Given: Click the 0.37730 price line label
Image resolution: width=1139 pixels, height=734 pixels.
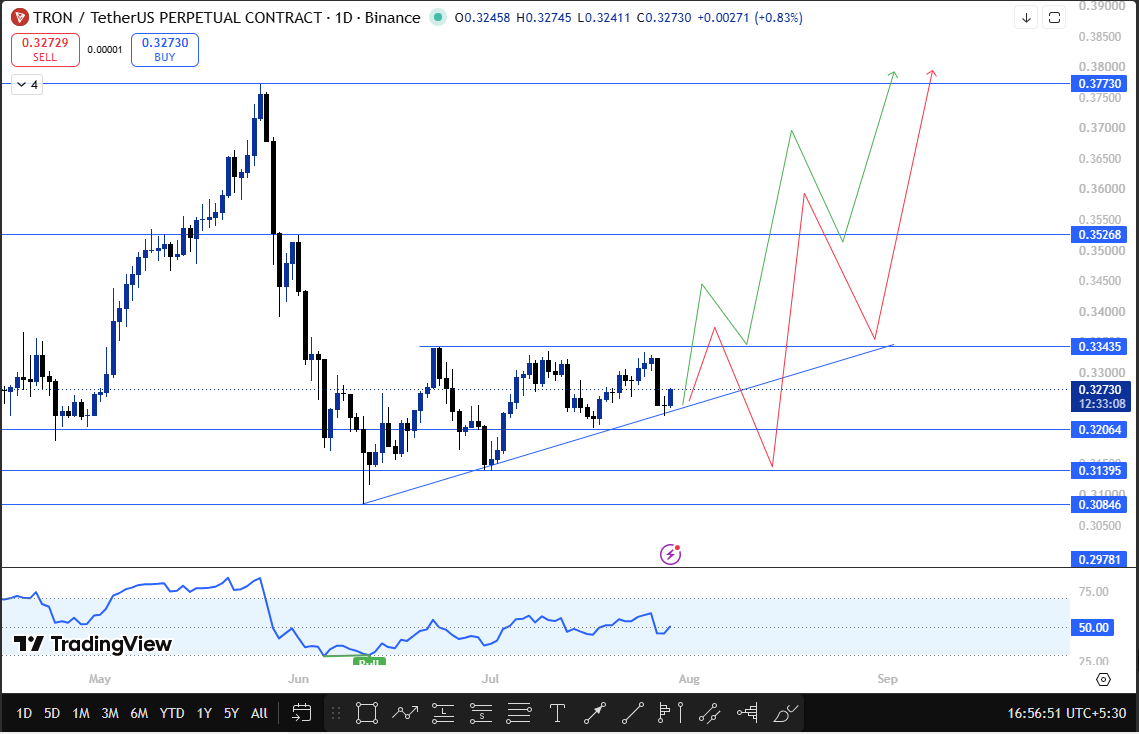Looking at the screenshot, I should pos(1100,84).
